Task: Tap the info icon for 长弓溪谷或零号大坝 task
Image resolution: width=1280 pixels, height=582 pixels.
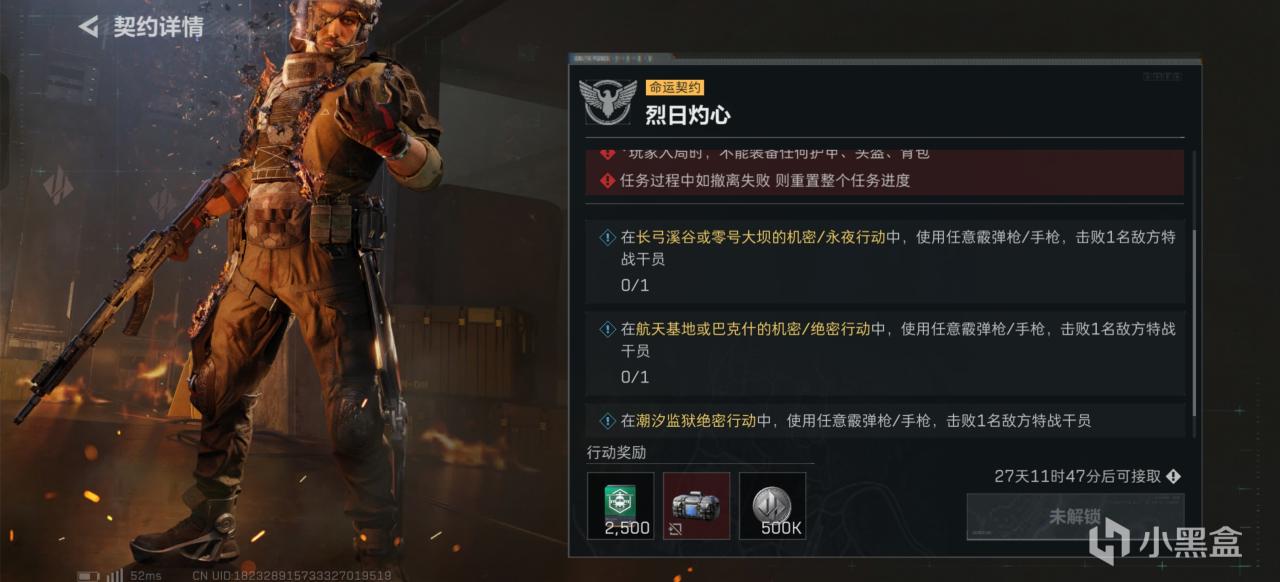Action: (607, 238)
